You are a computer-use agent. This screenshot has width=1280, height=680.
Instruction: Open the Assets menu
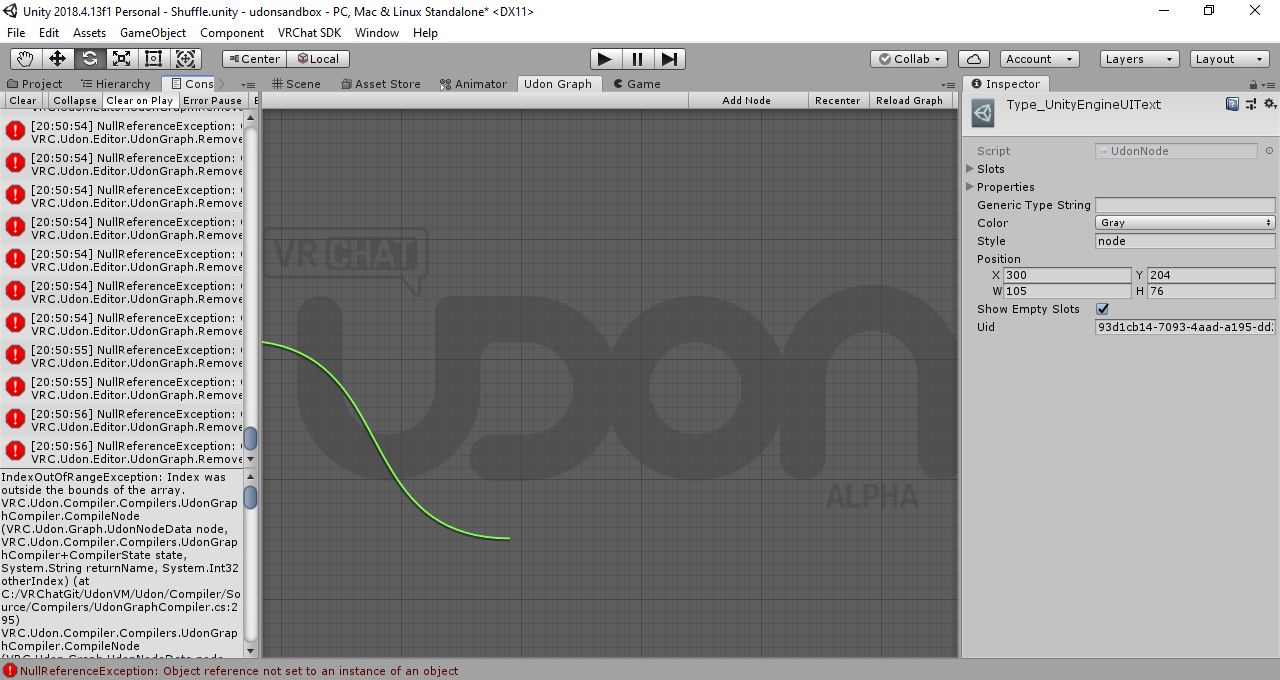[89, 33]
